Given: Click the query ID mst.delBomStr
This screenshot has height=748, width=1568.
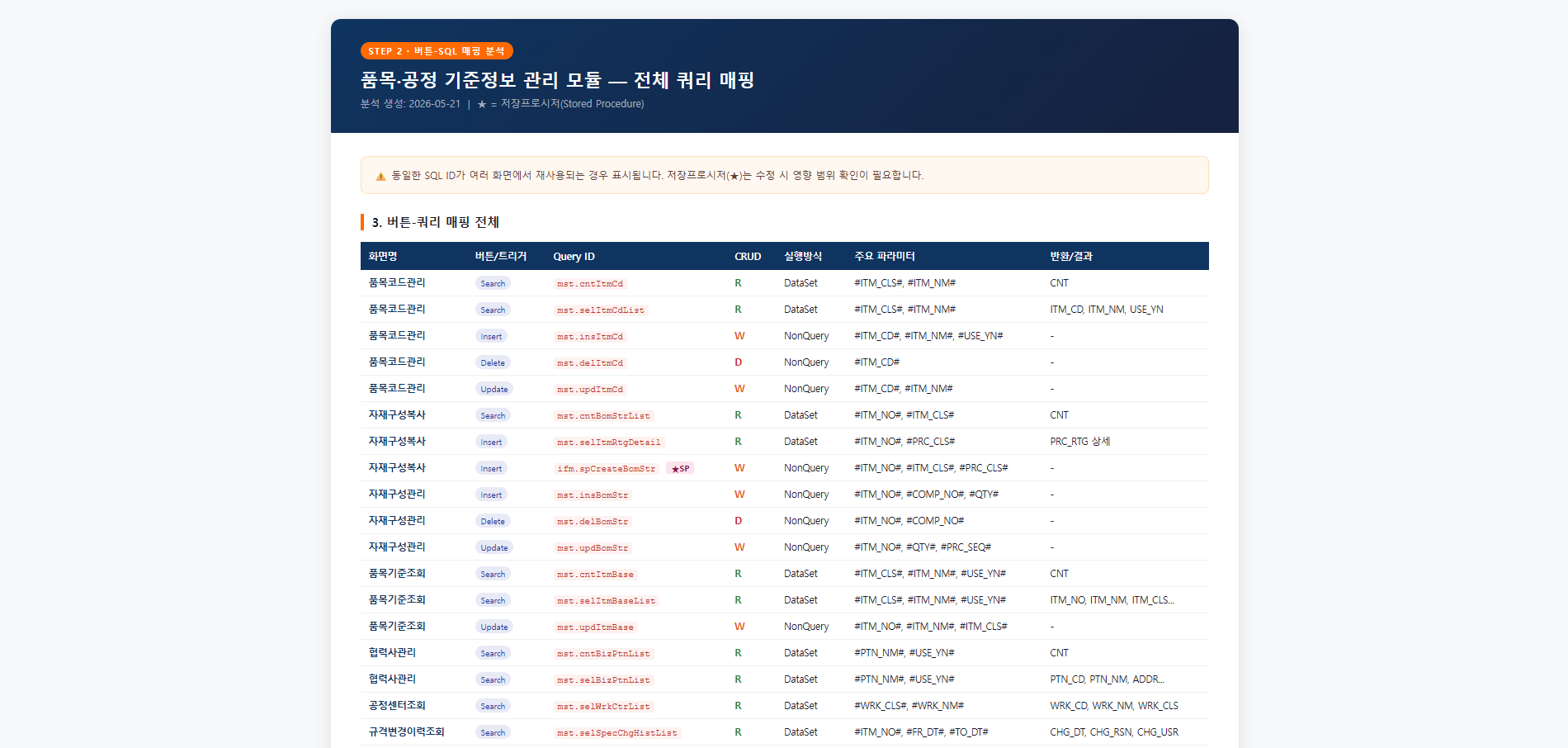Looking at the screenshot, I should [593, 522].
